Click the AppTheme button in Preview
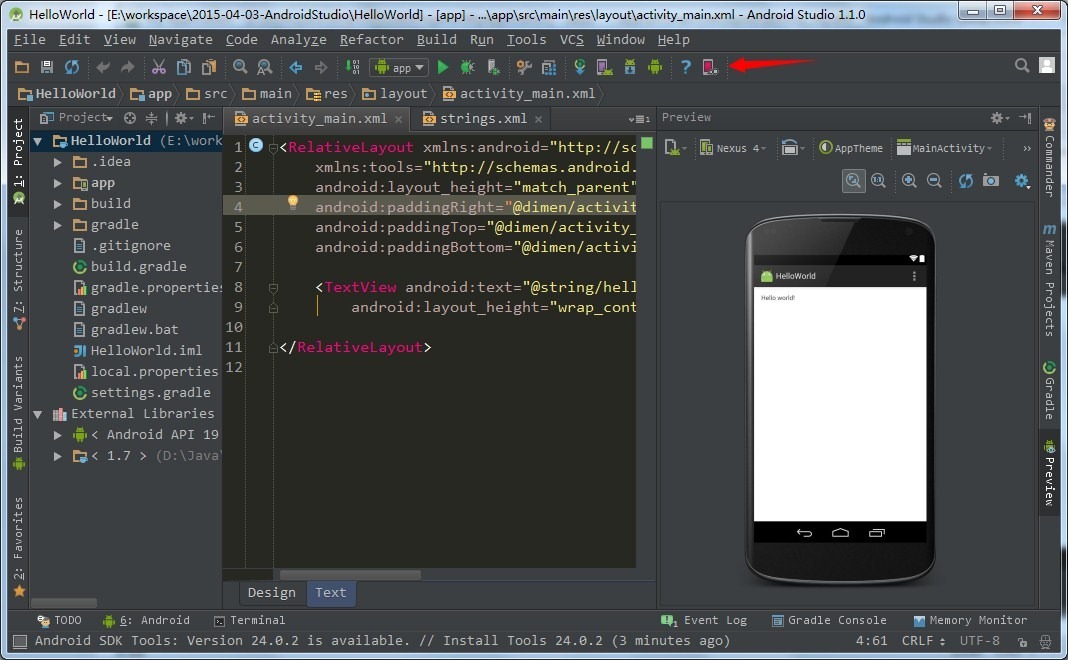Viewport: 1068px width, 660px height. click(x=851, y=148)
